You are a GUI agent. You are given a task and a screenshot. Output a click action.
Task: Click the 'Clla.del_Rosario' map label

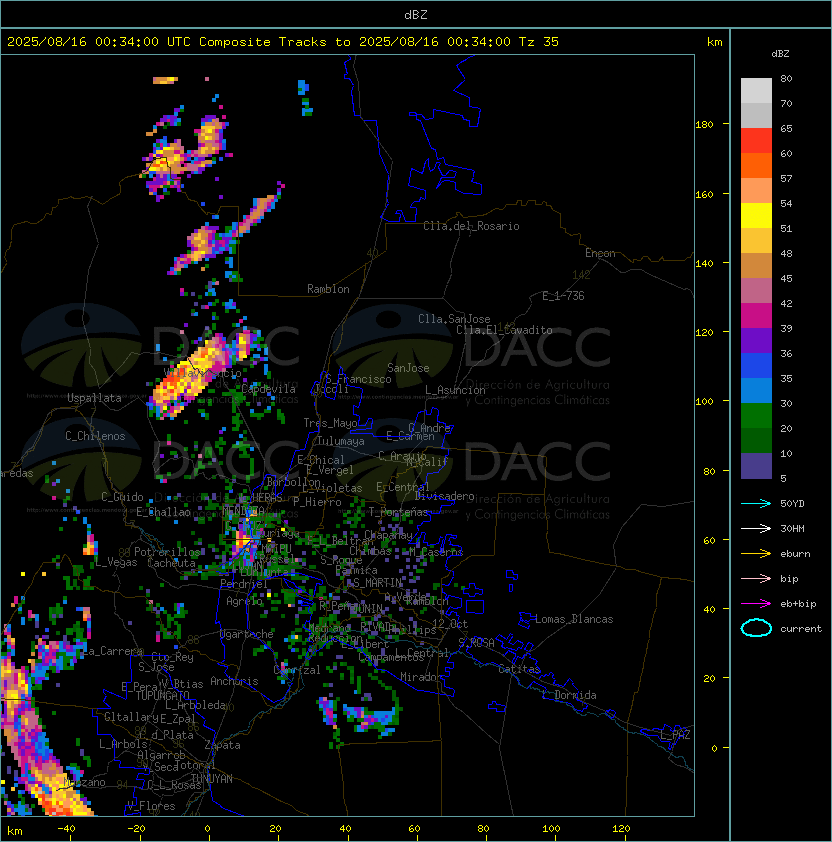(471, 226)
